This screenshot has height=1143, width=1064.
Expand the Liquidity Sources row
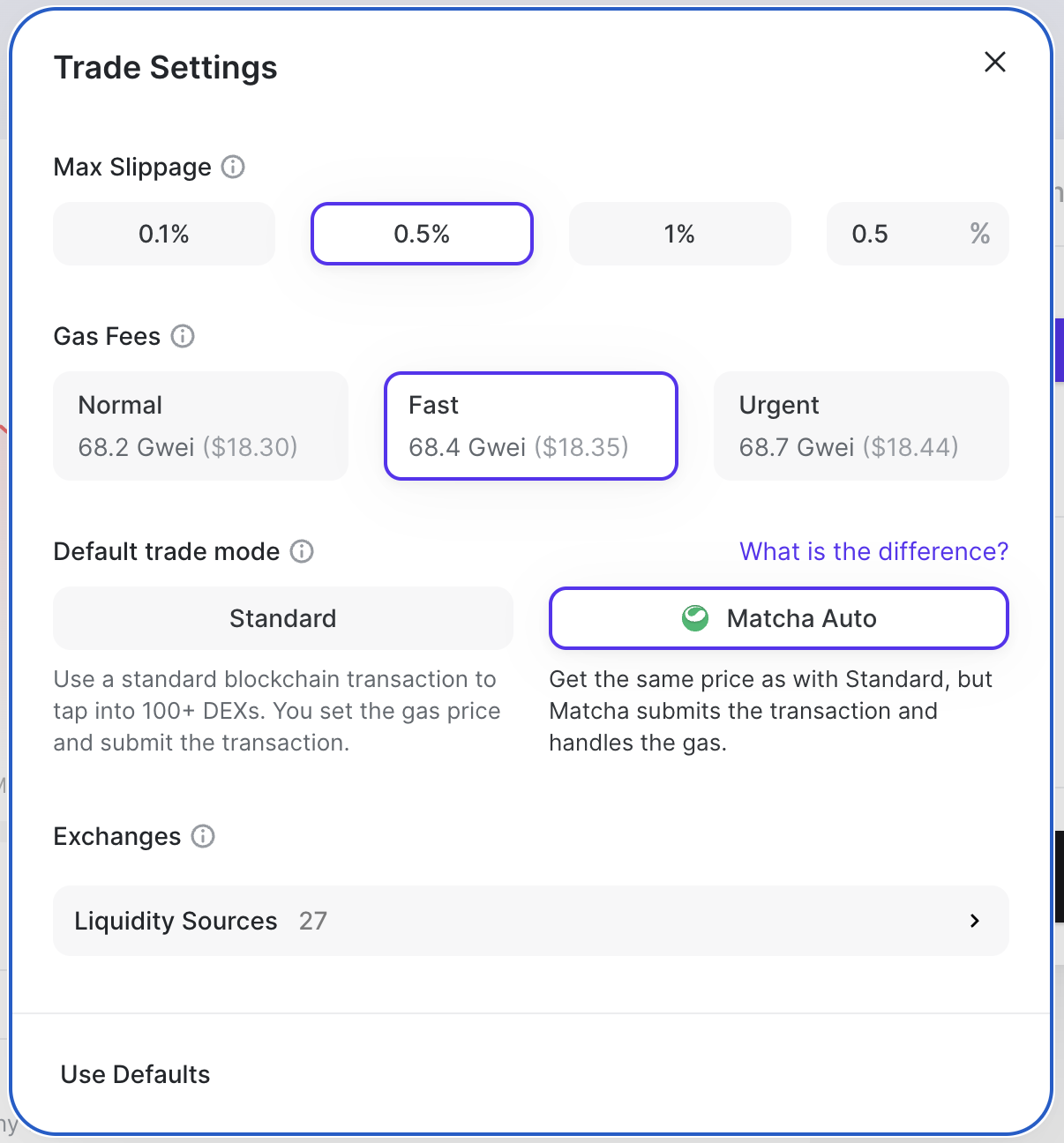tap(529, 921)
